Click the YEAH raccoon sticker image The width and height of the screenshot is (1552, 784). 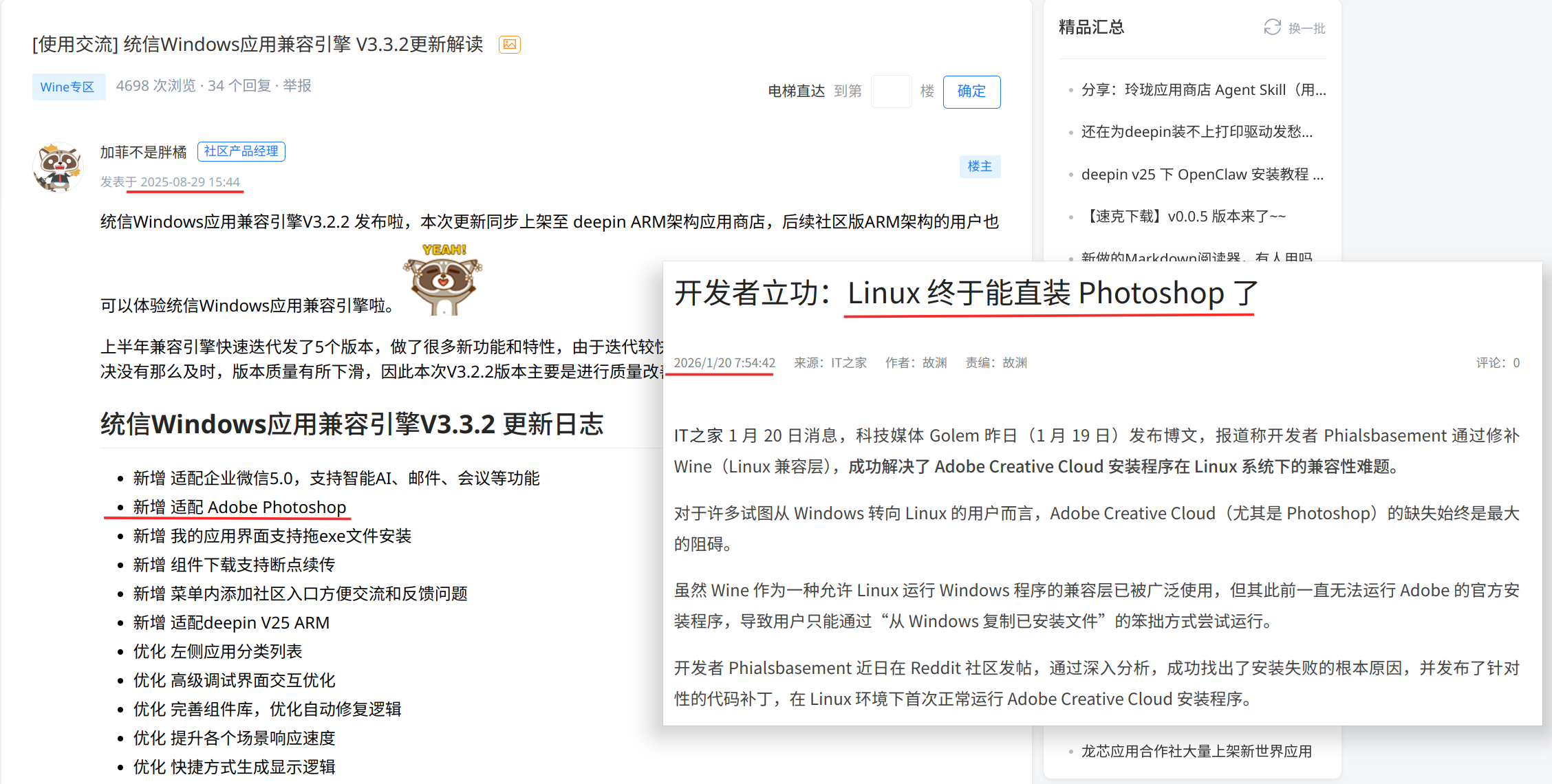tap(443, 280)
